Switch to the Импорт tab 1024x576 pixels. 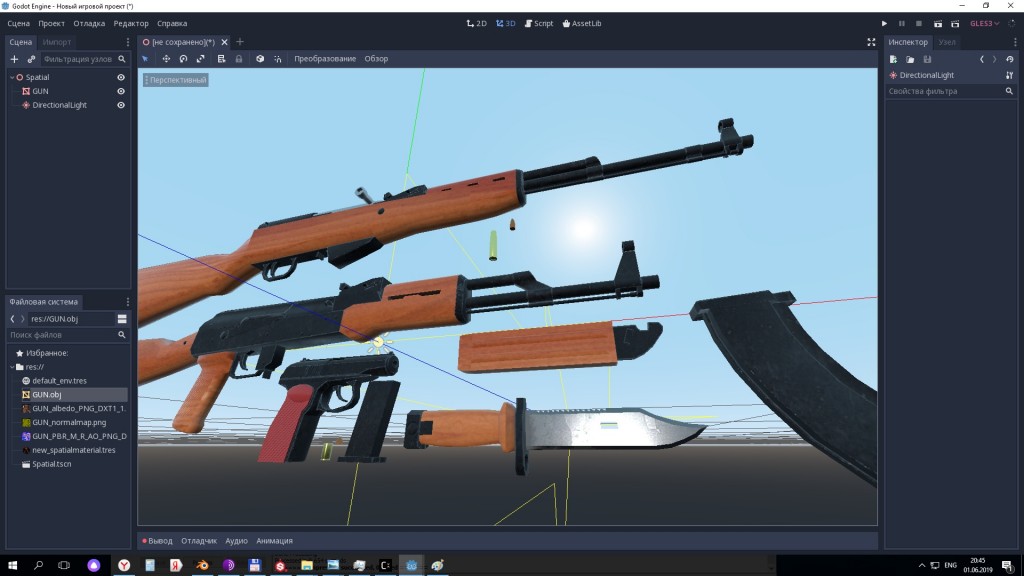tap(57, 42)
